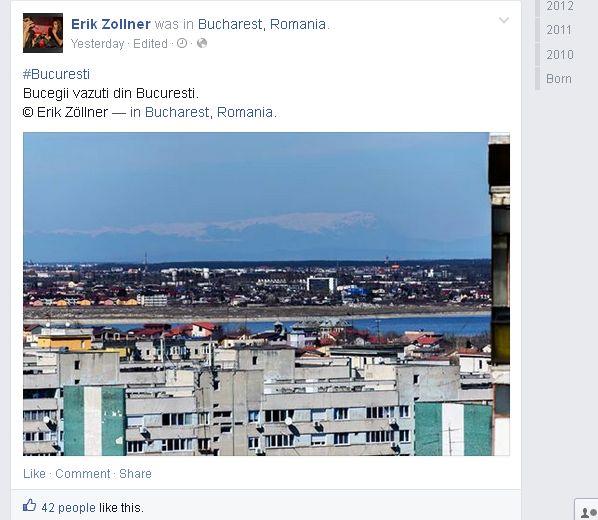
Task: Click the thumbs-up likes icon
Action: [x=29, y=506]
